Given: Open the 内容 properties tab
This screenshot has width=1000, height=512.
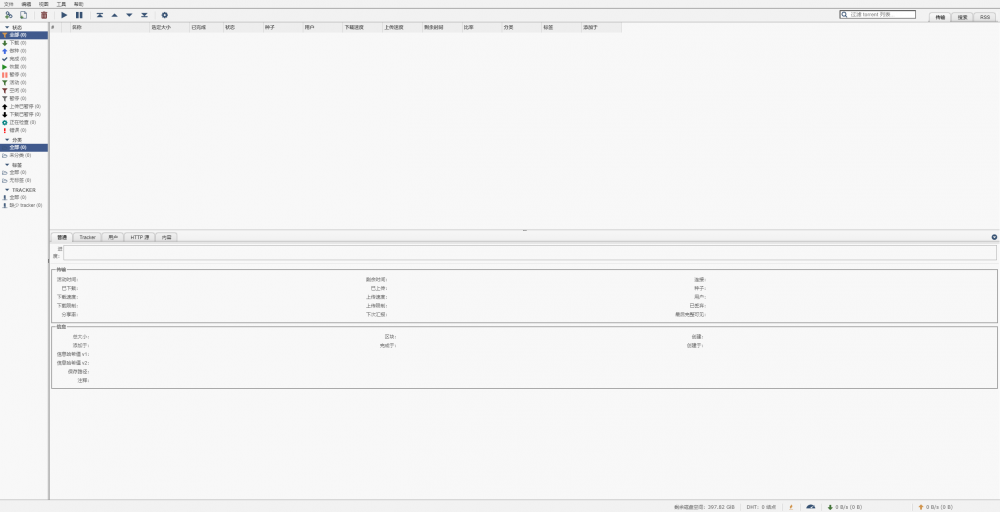Looking at the screenshot, I should [x=166, y=237].
